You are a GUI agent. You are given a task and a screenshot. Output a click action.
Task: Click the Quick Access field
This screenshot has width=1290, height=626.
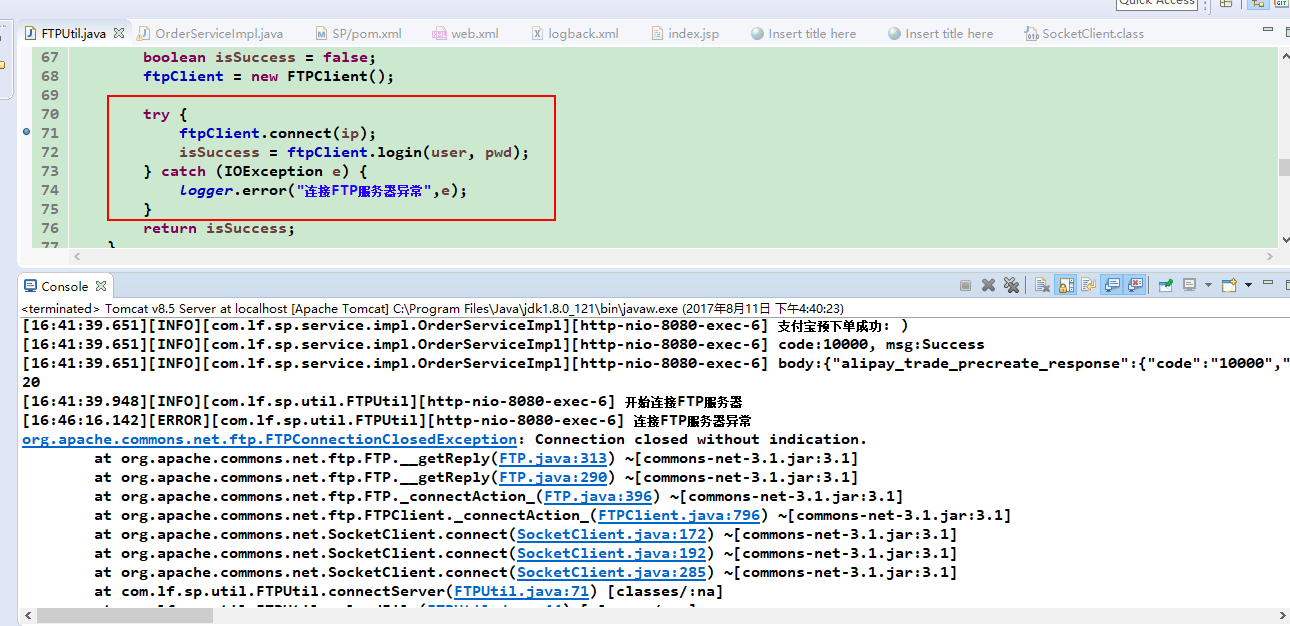[x=1155, y=3]
